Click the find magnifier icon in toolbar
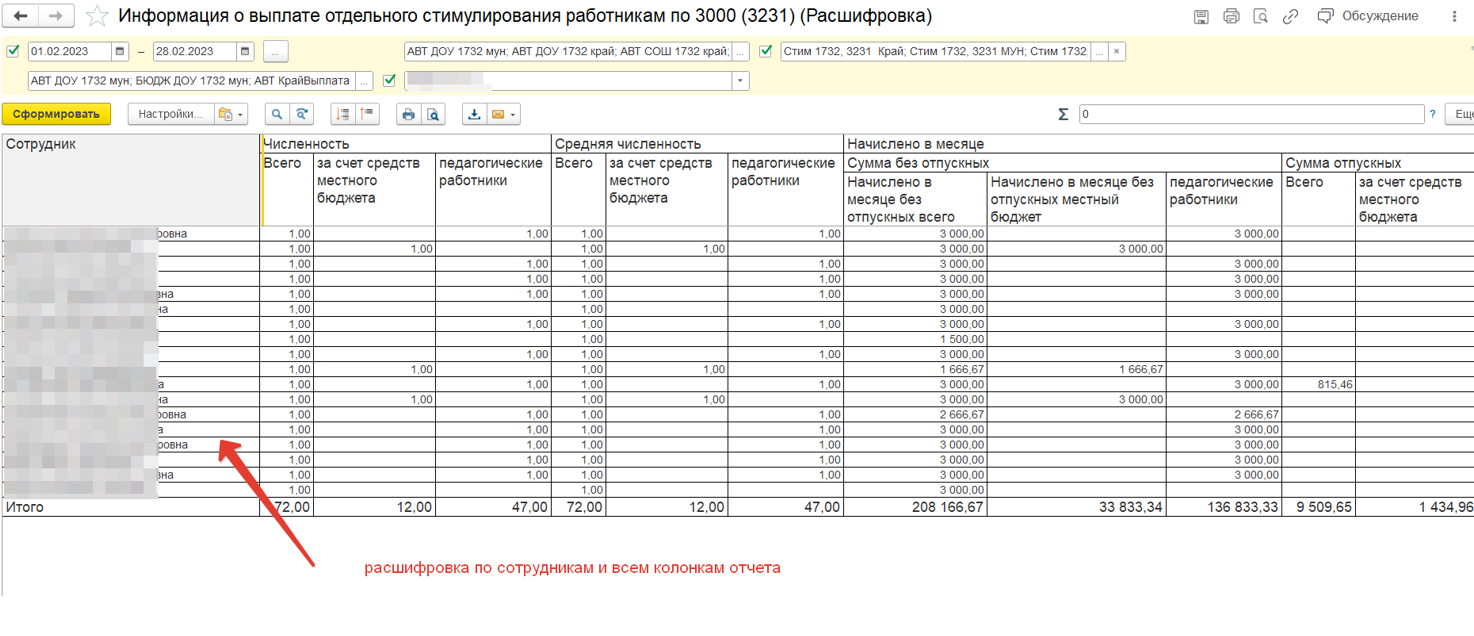This screenshot has width=1474, height=636. point(277,115)
